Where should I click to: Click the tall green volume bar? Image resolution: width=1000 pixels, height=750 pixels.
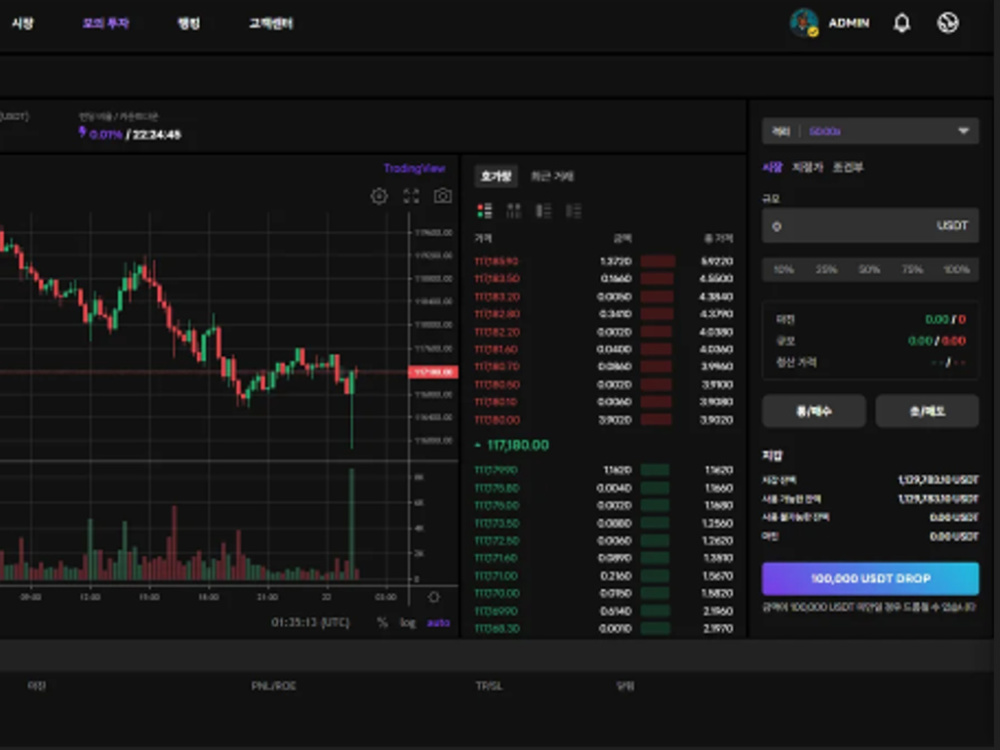pos(351,524)
